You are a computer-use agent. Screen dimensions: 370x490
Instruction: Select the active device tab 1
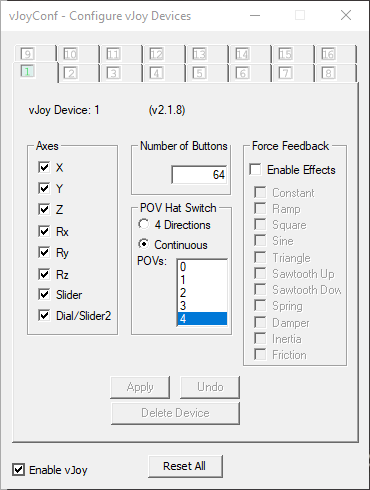click(x=35, y=72)
